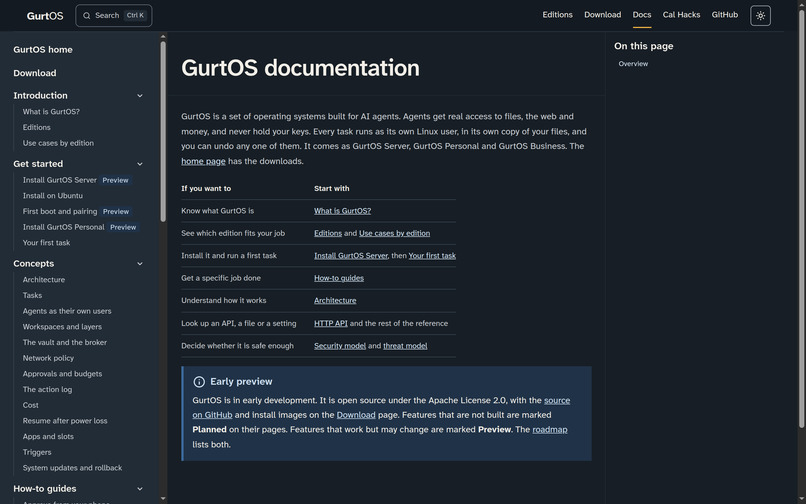
Task: Open the Editions nav item
Action: (x=557, y=15)
